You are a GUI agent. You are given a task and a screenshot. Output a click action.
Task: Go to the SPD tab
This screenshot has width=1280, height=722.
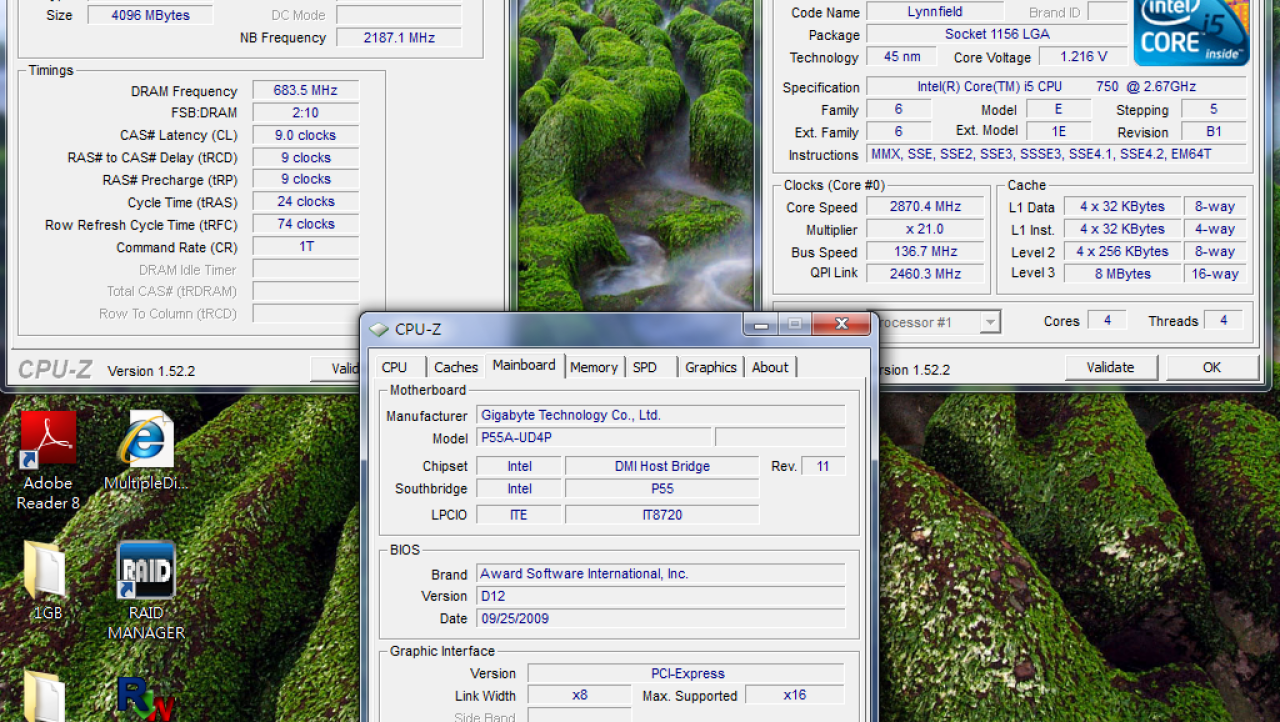645,367
